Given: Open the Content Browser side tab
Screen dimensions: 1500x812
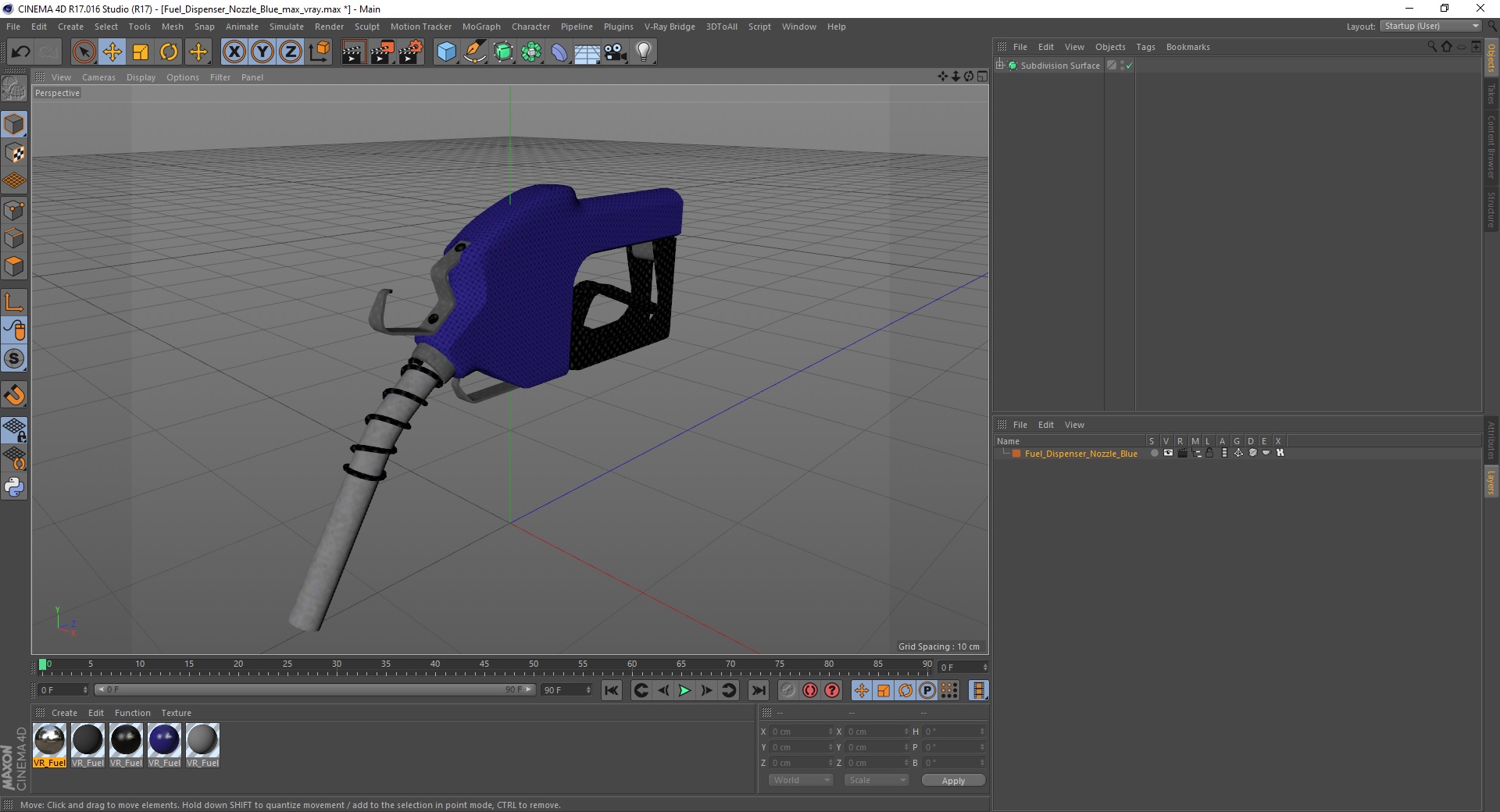Looking at the screenshot, I should click(x=1491, y=147).
